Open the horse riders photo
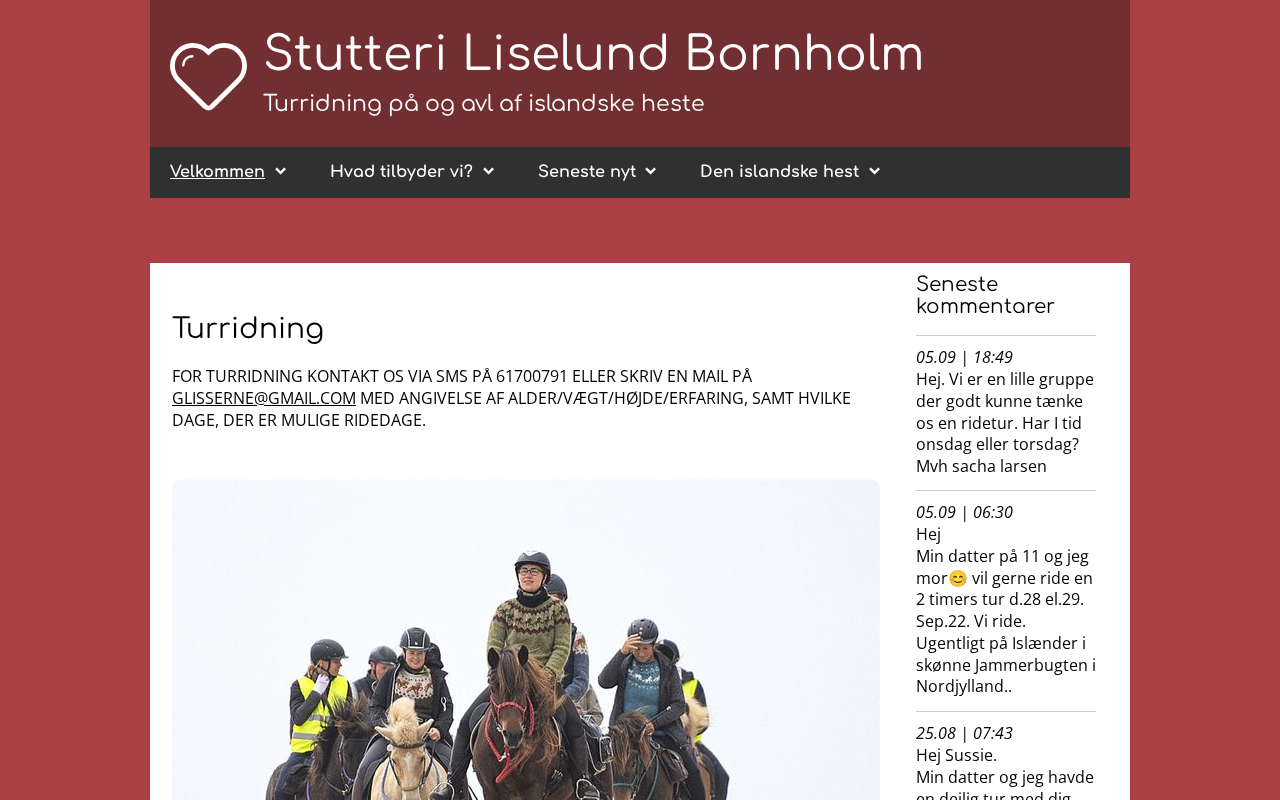Viewport: 1280px width, 800px height. pyautogui.click(x=526, y=640)
